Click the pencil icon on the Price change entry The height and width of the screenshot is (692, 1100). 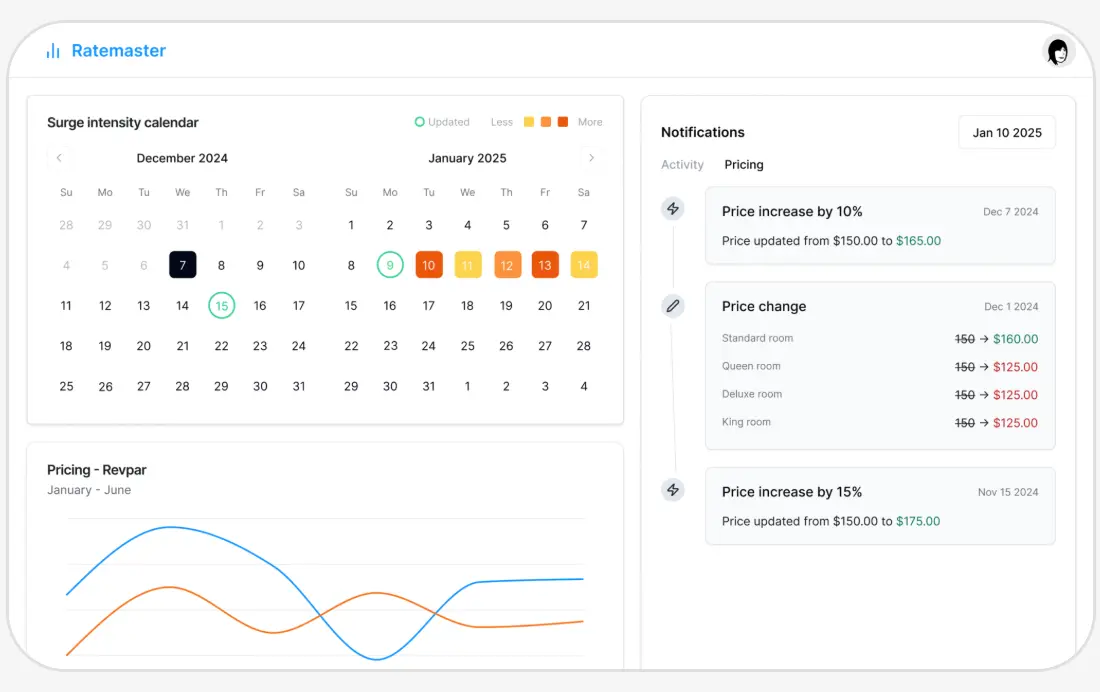pos(673,306)
